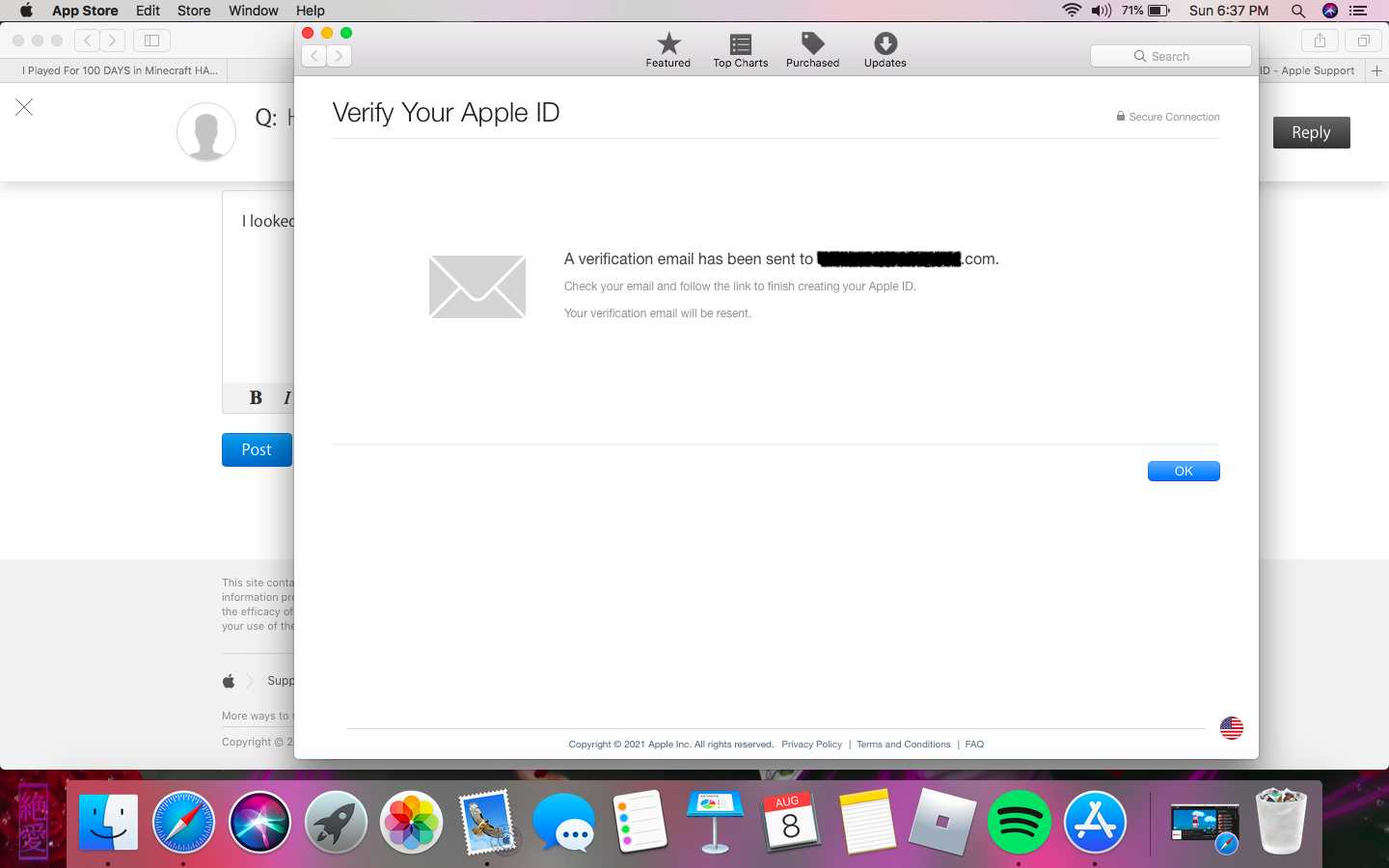Open the Wi-Fi status menu
The width and height of the screenshot is (1389, 868).
1072,11
